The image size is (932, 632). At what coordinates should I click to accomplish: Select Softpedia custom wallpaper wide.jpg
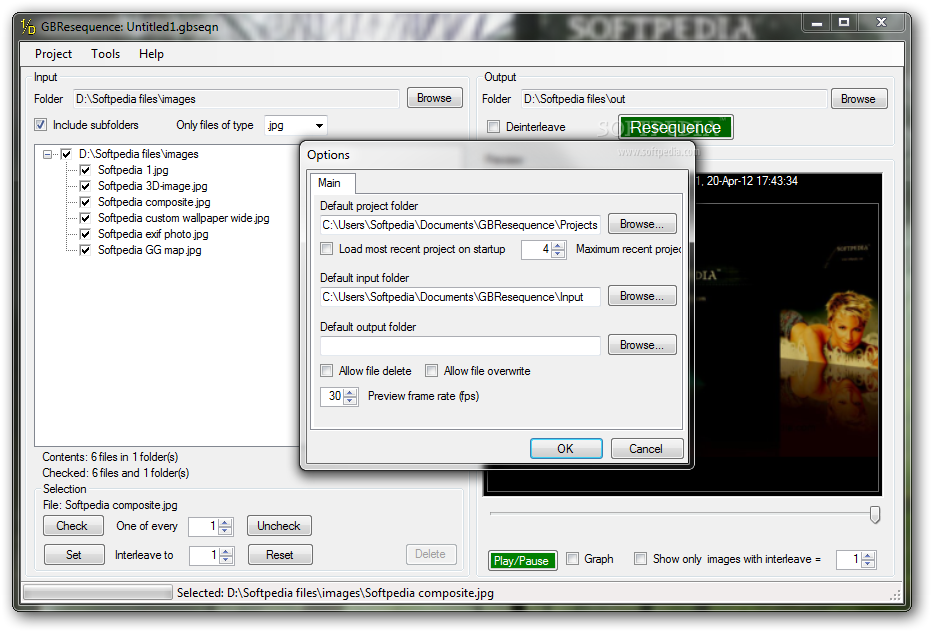184,218
